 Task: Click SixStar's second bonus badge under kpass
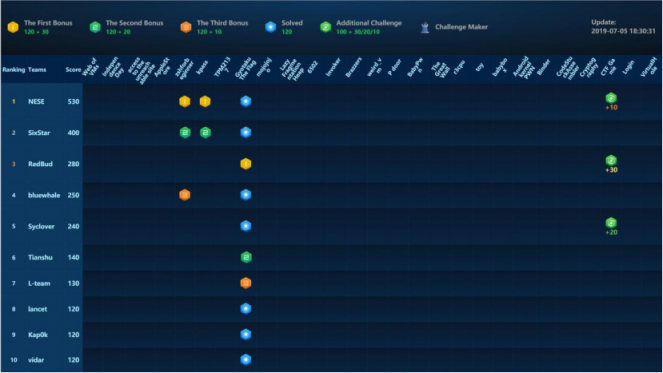pyautogui.click(x=205, y=133)
